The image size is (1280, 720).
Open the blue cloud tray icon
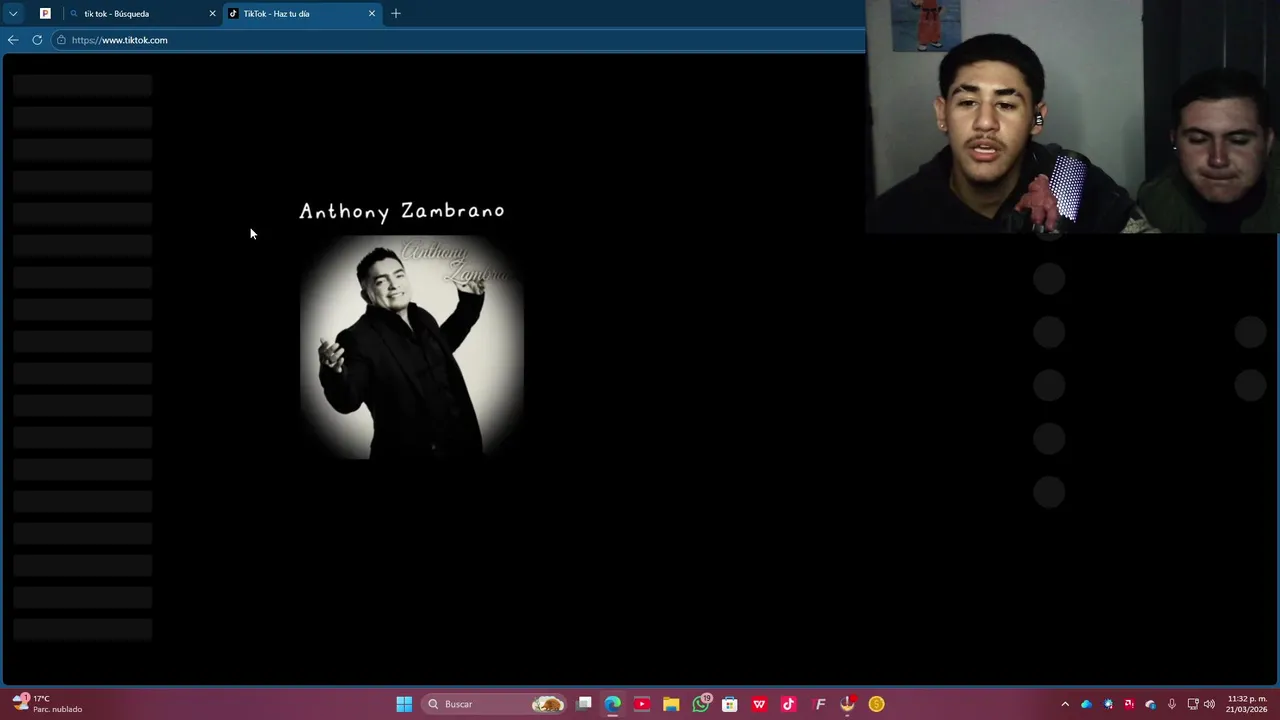[1087, 704]
